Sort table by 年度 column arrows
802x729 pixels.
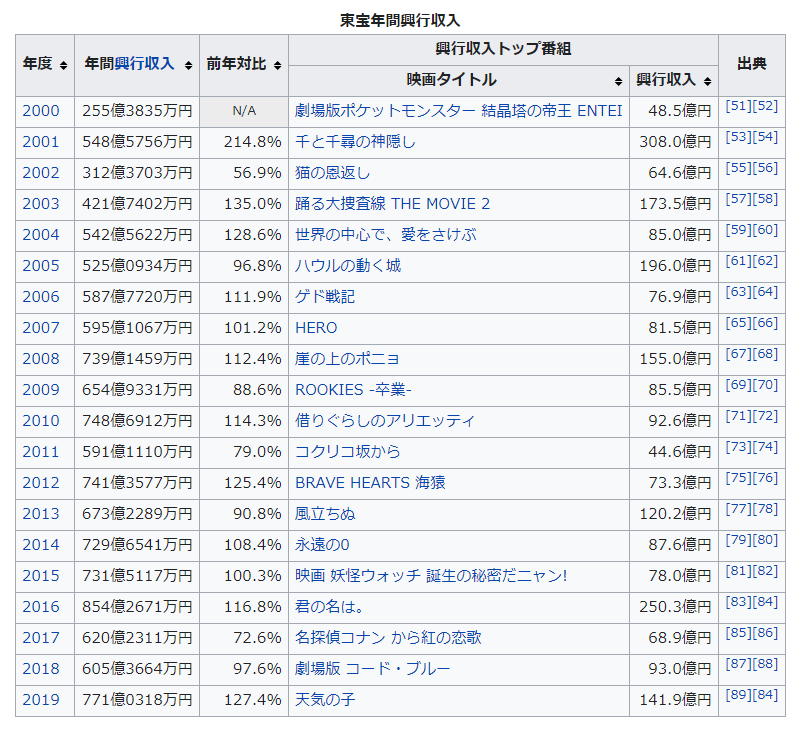pos(63,65)
